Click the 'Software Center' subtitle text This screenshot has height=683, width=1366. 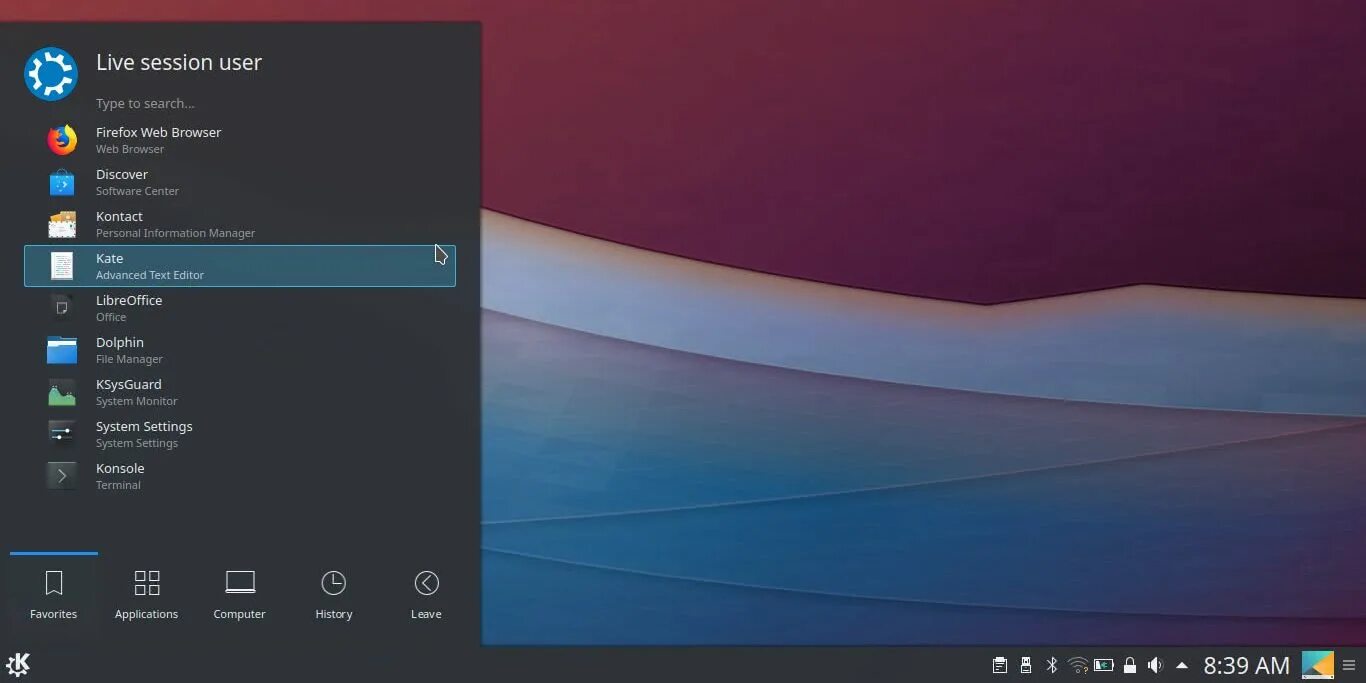(137, 191)
